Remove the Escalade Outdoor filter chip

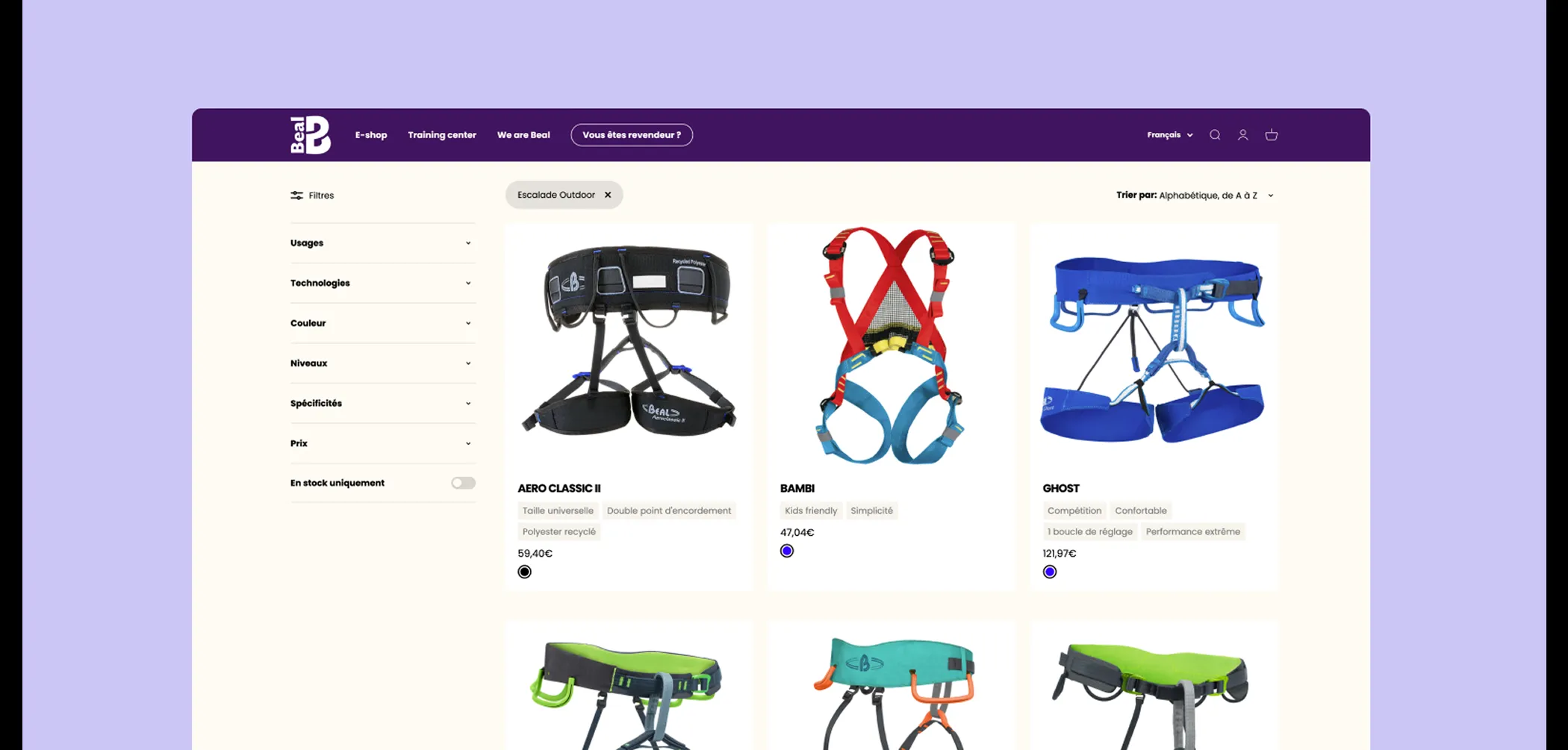point(608,195)
